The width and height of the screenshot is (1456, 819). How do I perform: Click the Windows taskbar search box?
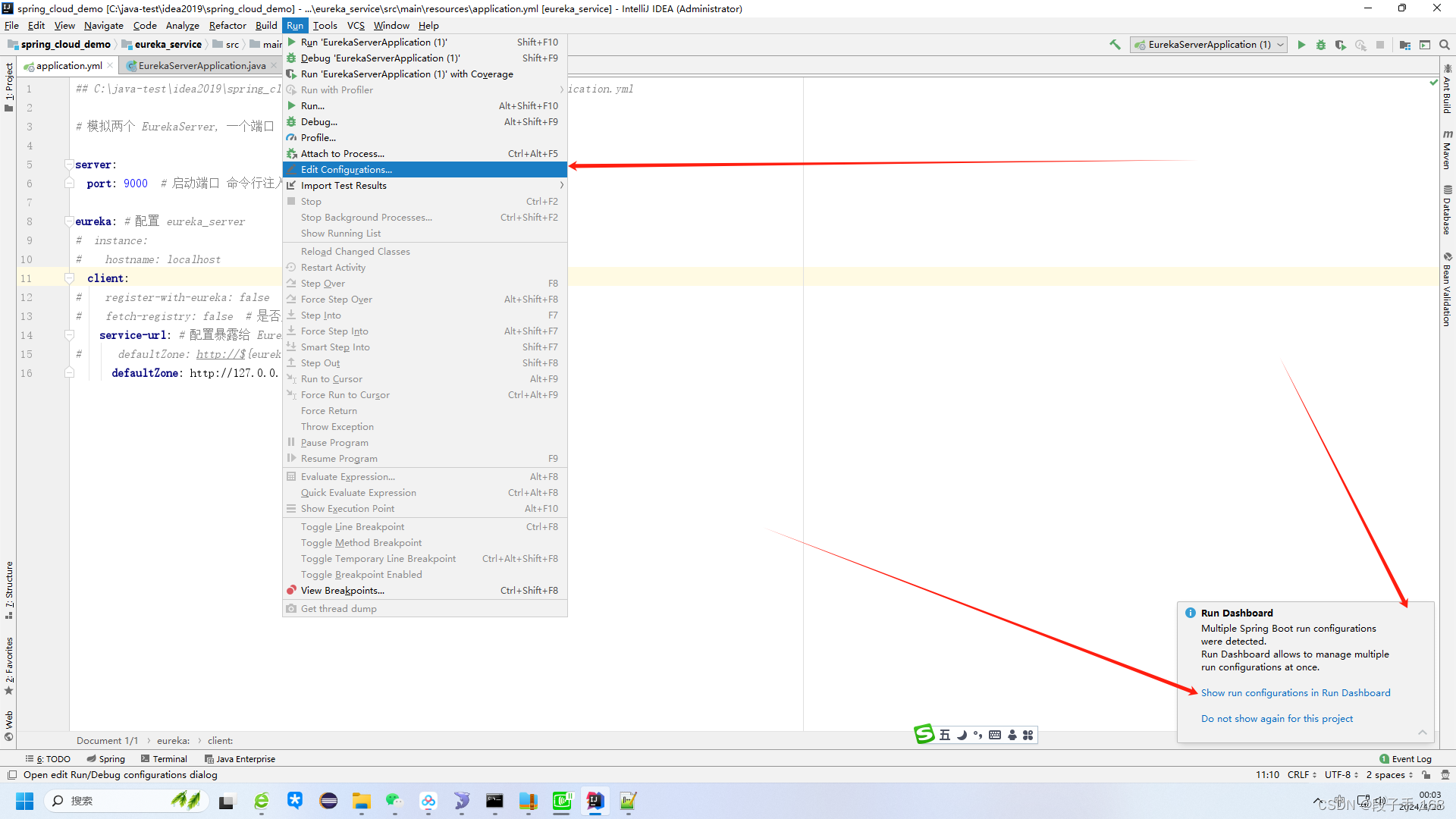pos(125,801)
